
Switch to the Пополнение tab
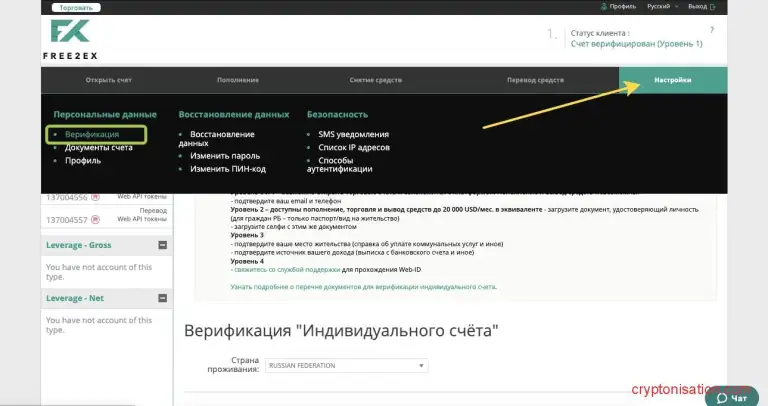click(238, 80)
